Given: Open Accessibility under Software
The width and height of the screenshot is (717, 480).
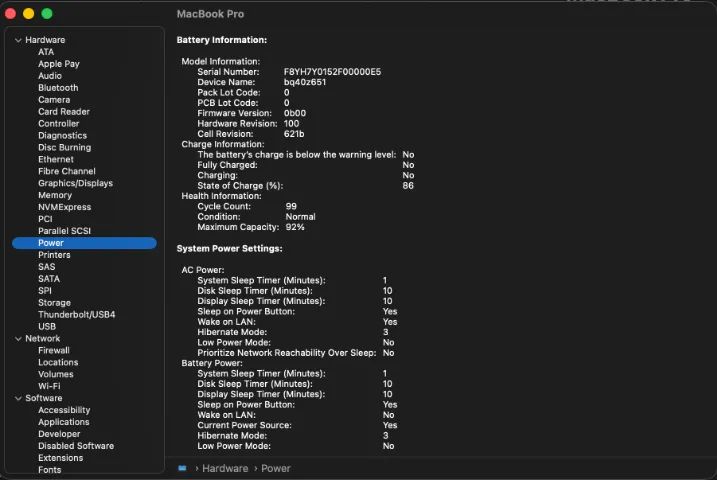Looking at the screenshot, I should (64, 410).
